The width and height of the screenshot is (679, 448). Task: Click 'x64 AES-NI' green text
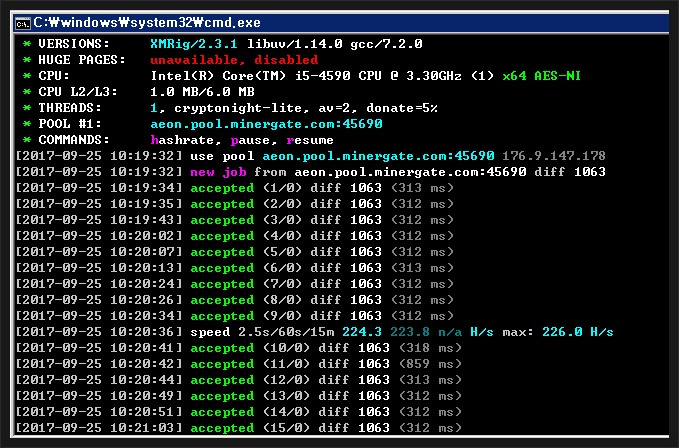tap(541, 76)
